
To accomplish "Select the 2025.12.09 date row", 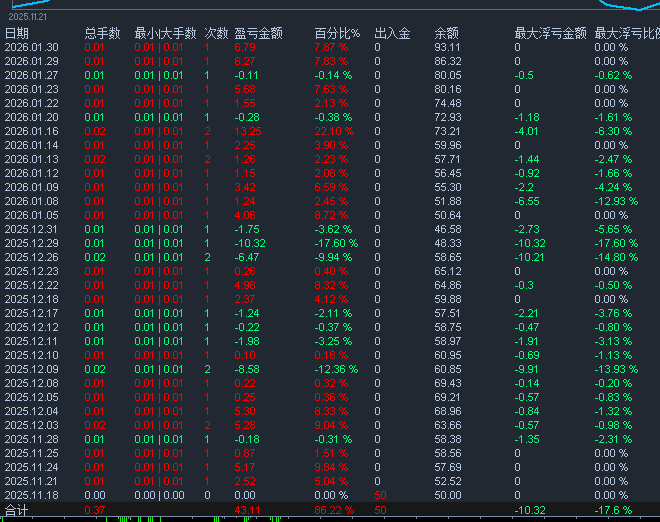I will (x=31, y=369).
